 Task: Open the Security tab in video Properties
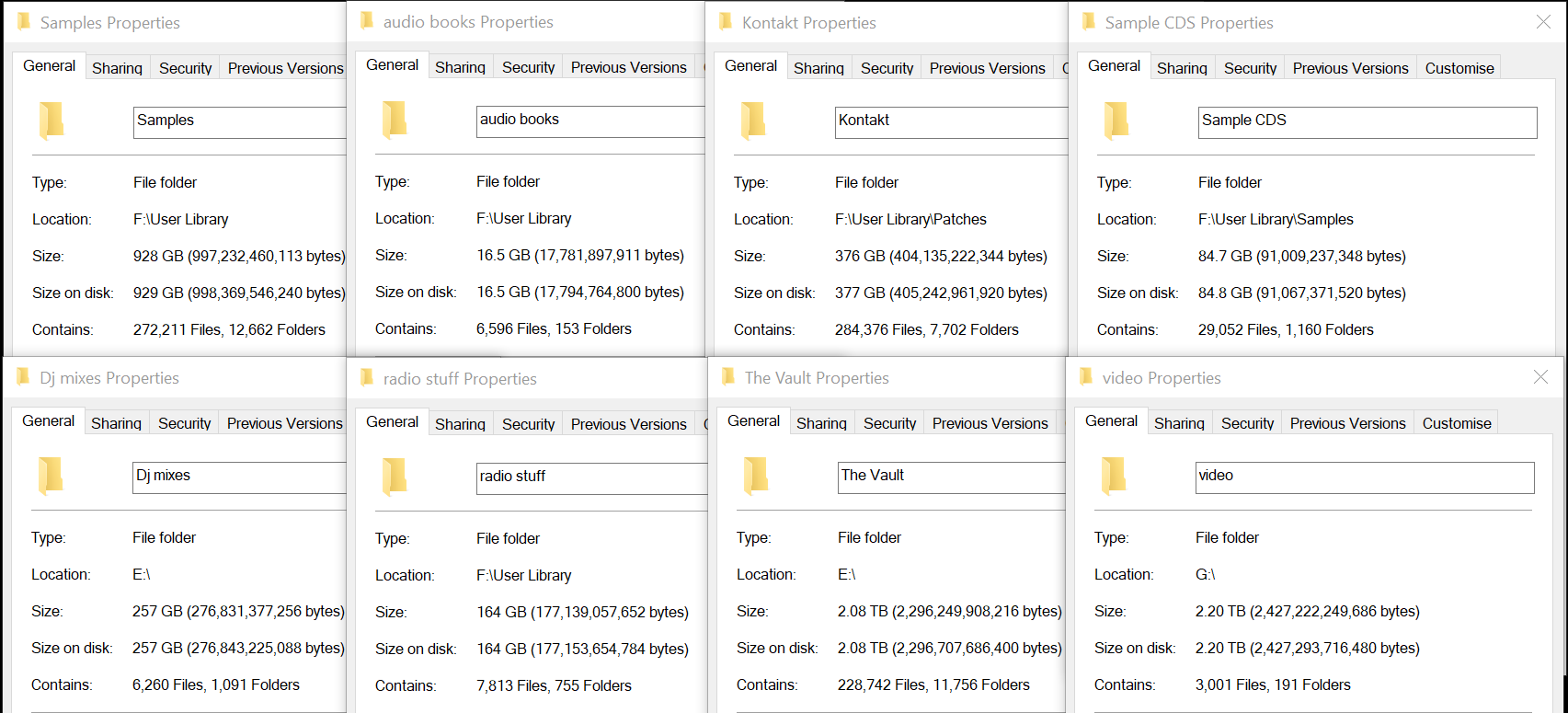[x=1248, y=423]
